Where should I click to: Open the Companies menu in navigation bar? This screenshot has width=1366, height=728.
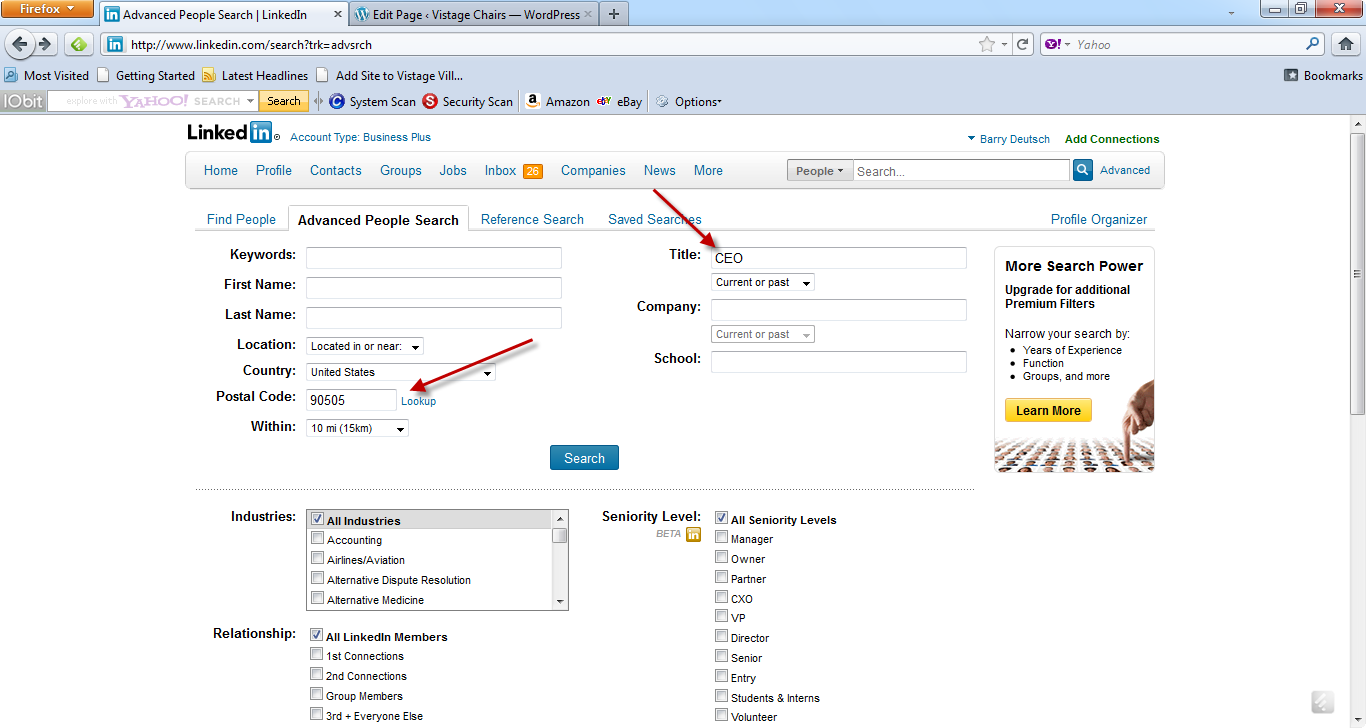point(593,171)
